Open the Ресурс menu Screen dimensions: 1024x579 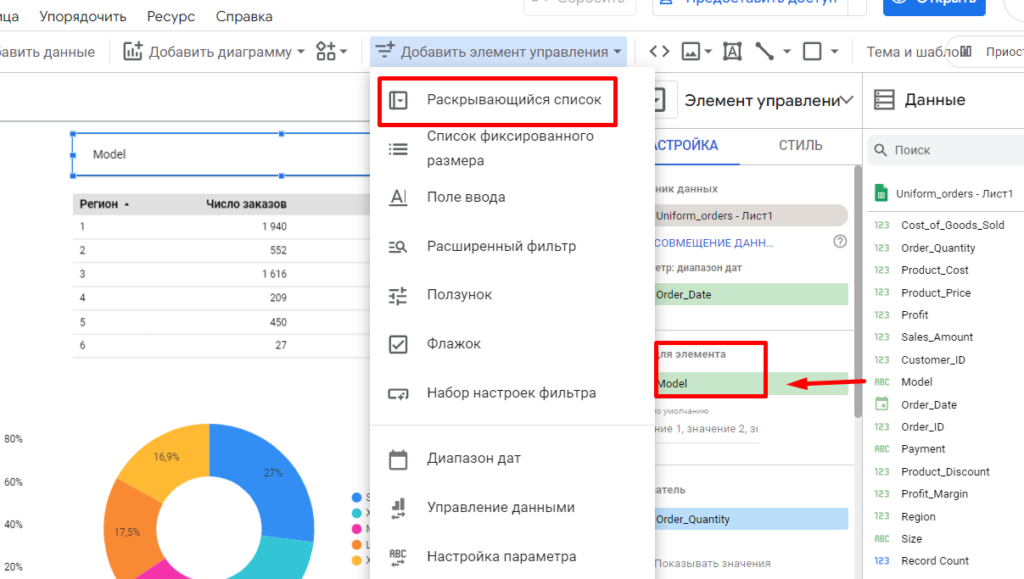click(x=170, y=16)
